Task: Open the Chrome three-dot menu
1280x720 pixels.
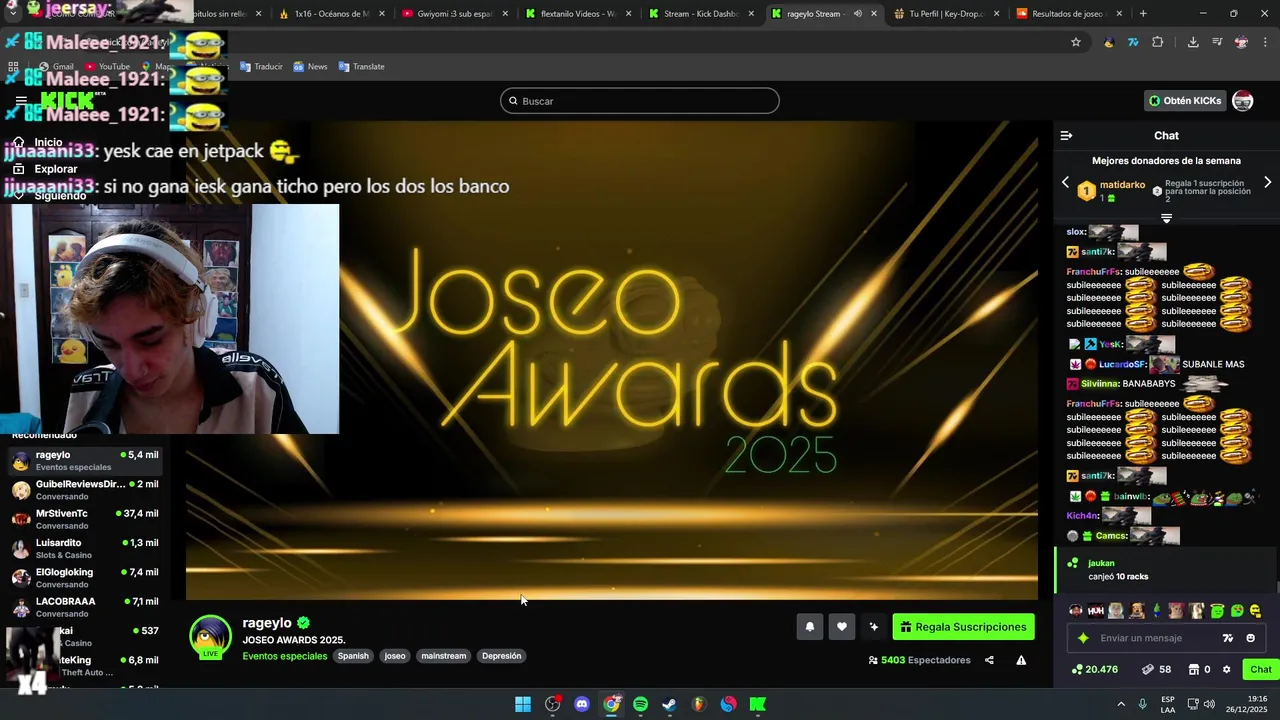Action: 1266,42
